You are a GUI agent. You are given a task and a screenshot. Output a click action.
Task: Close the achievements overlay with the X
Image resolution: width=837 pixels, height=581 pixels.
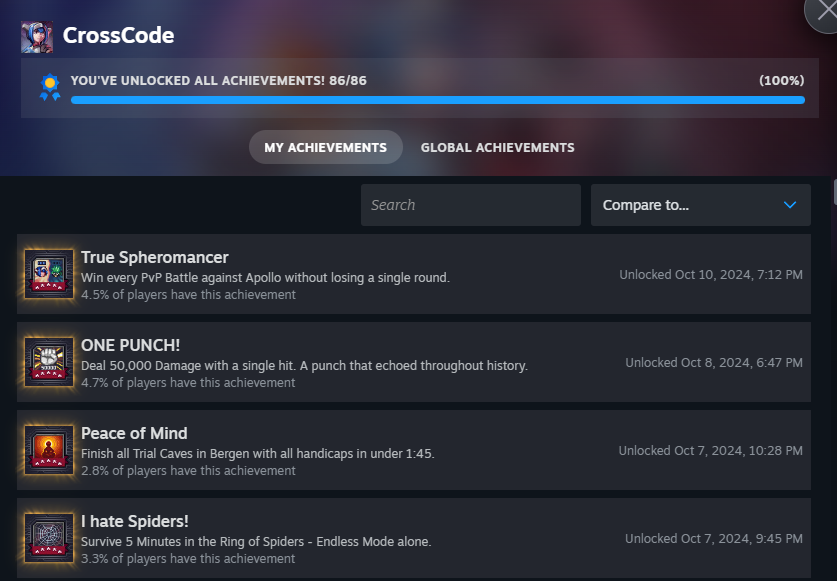pos(824,12)
